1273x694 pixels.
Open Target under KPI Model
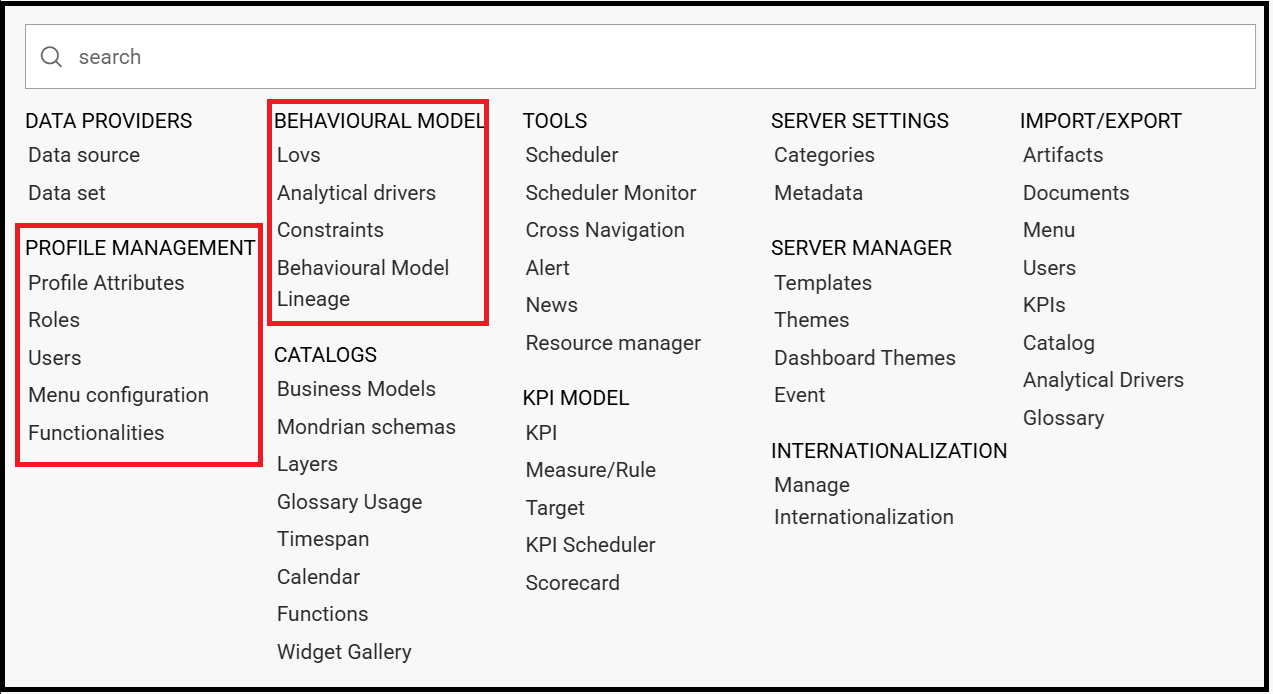(555, 508)
